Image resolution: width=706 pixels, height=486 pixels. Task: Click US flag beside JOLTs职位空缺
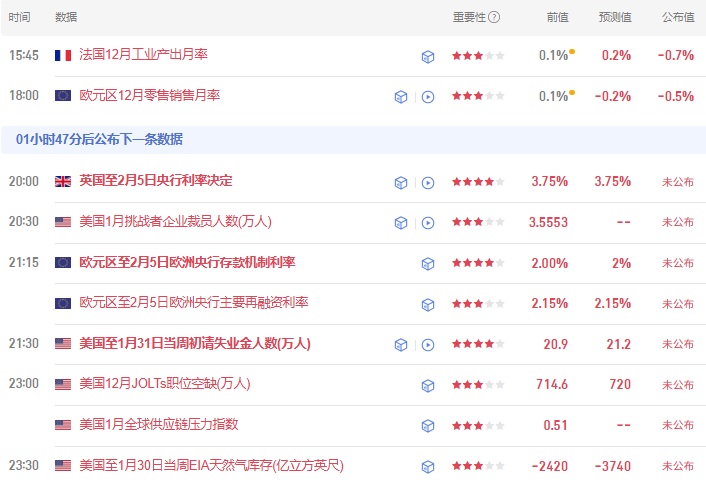point(63,384)
